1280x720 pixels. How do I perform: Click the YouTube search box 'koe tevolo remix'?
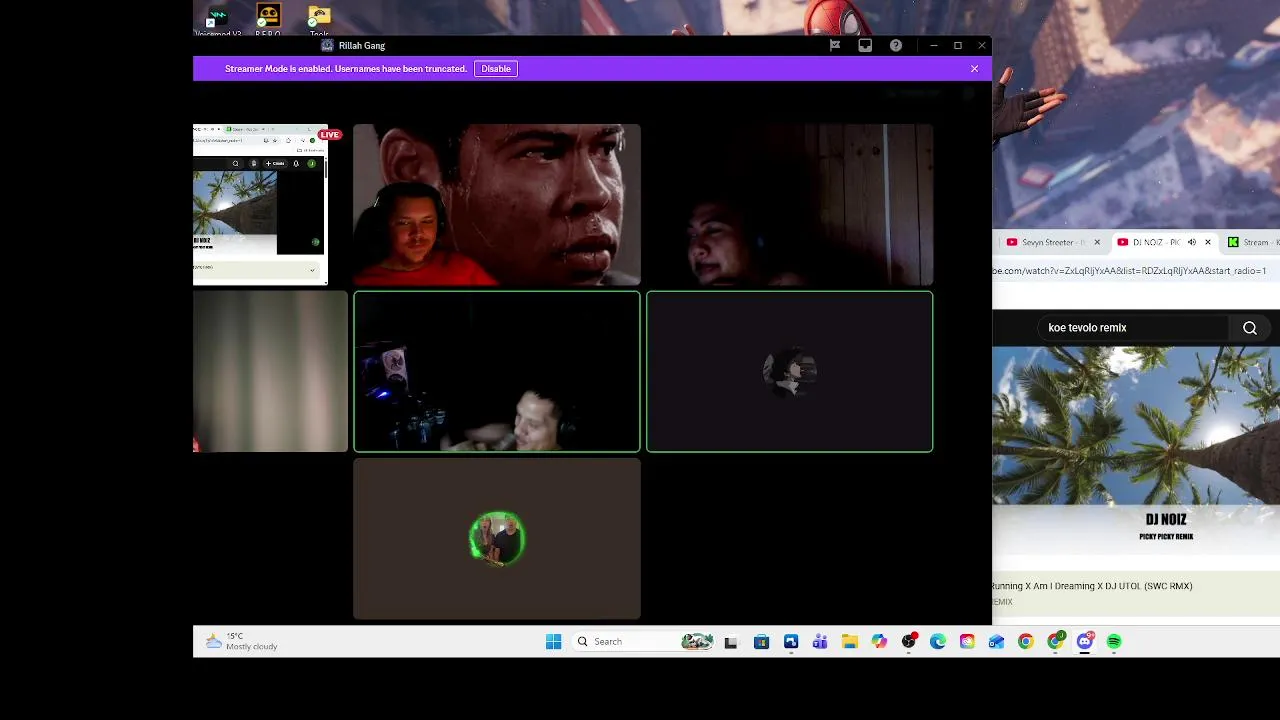[x=1133, y=328]
